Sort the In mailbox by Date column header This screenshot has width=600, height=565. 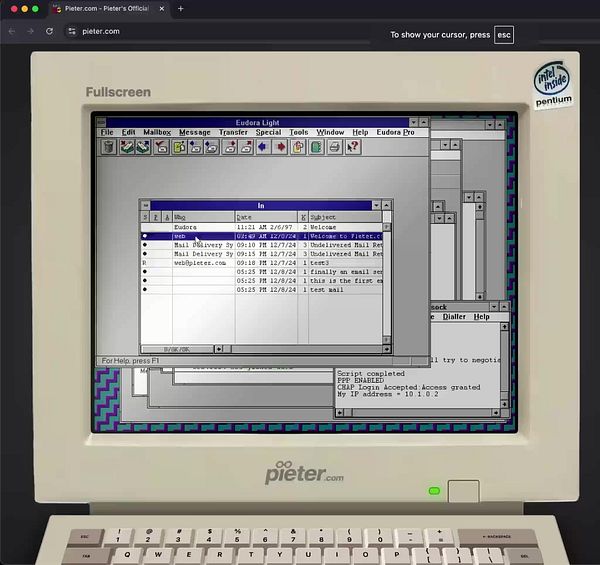pyautogui.click(x=266, y=217)
